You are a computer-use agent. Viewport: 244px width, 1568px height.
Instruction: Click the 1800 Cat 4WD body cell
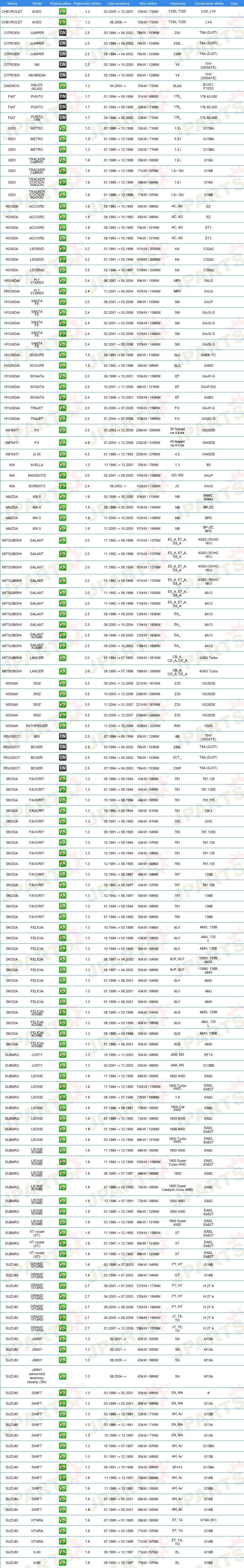pos(177,1108)
